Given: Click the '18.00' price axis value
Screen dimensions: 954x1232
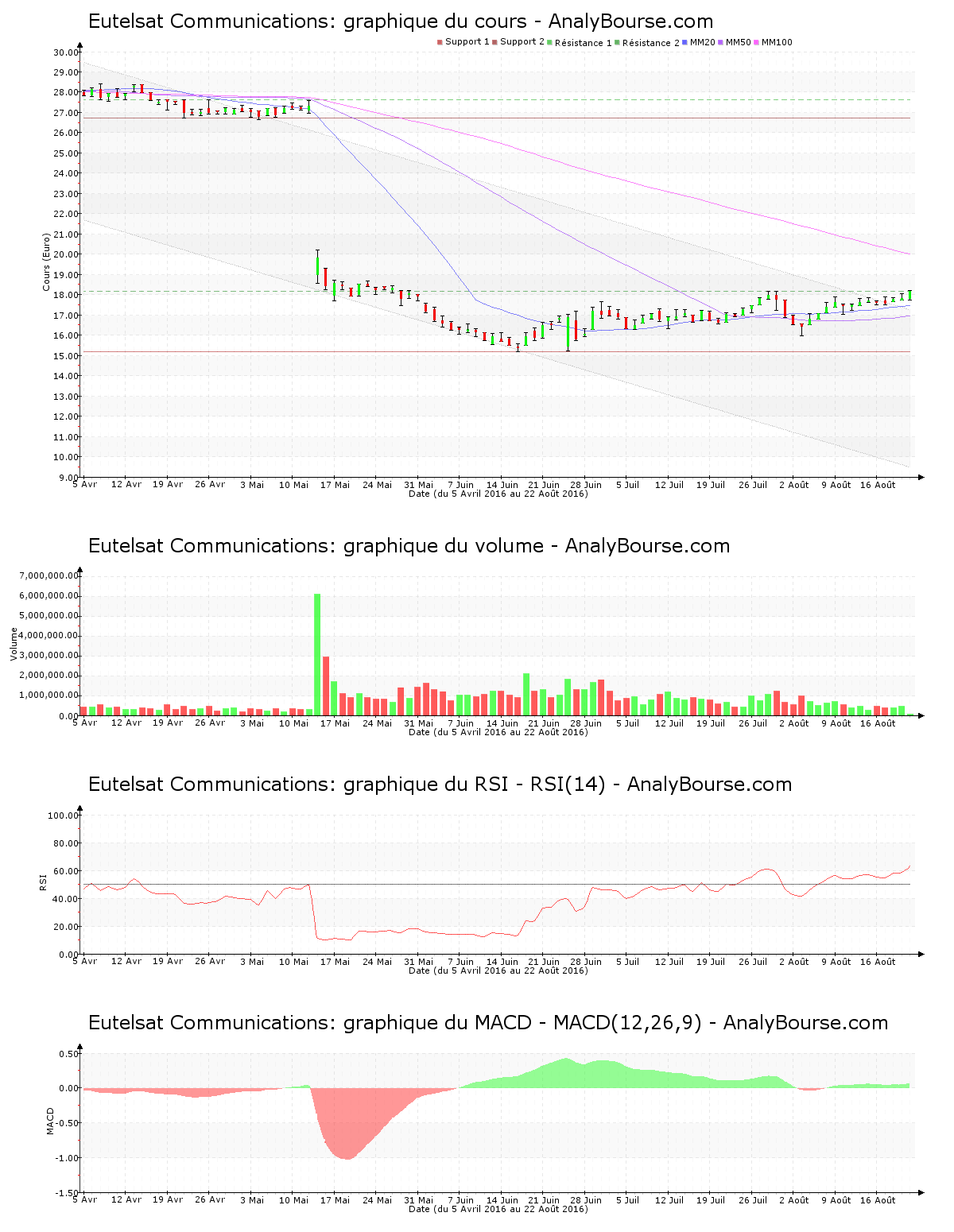Looking at the screenshot, I should [x=66, y=295].
